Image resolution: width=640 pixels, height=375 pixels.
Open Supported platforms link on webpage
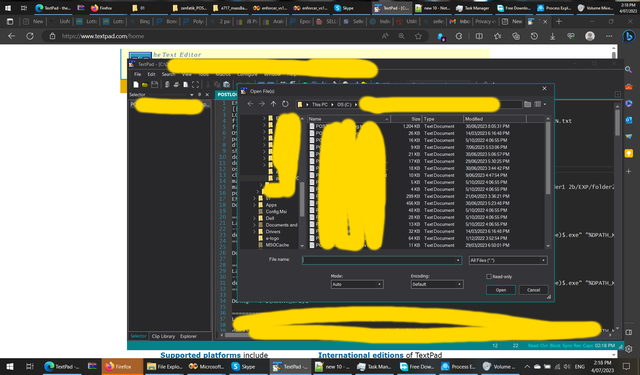[x=200, y=355]
